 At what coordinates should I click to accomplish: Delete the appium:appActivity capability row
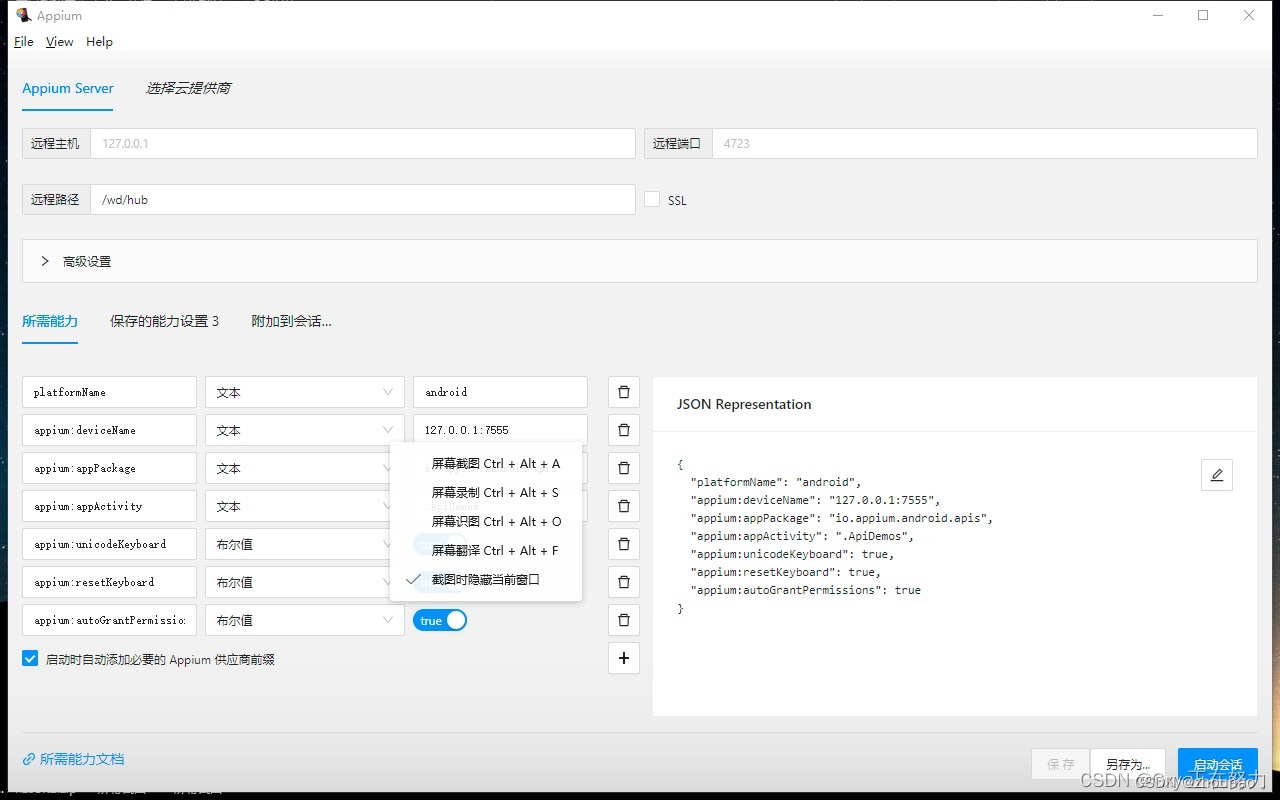[x=624, y=506]
